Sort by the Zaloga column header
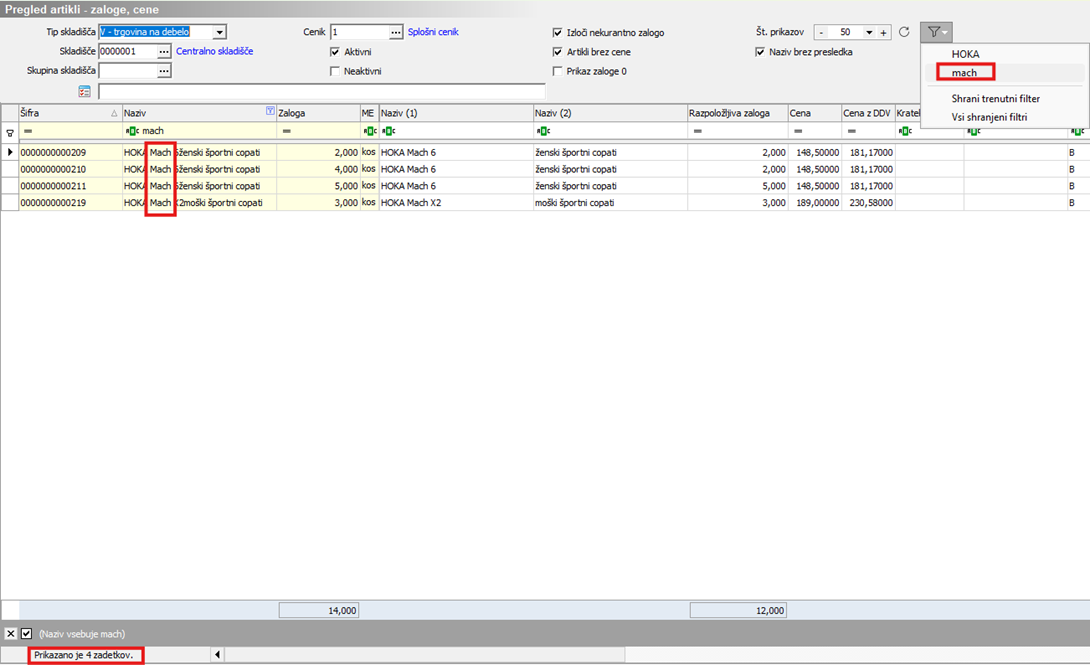Screen dimensions: 1090x665 pyautogui.click(x=318, y=113)
